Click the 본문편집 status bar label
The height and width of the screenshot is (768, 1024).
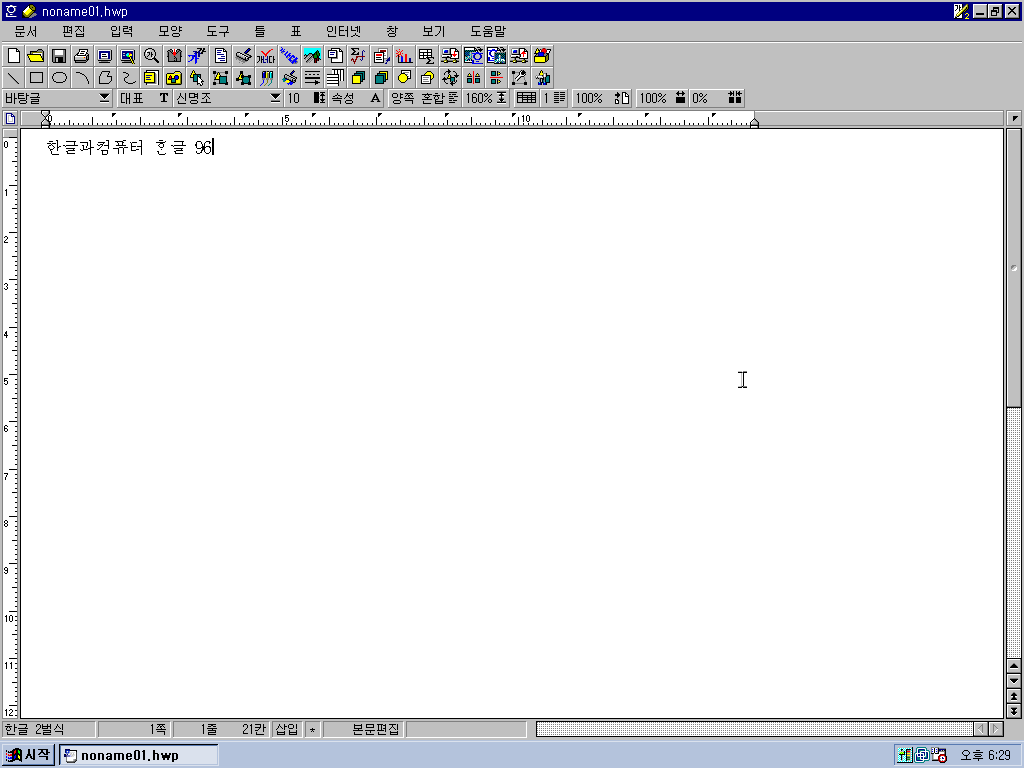364,729
